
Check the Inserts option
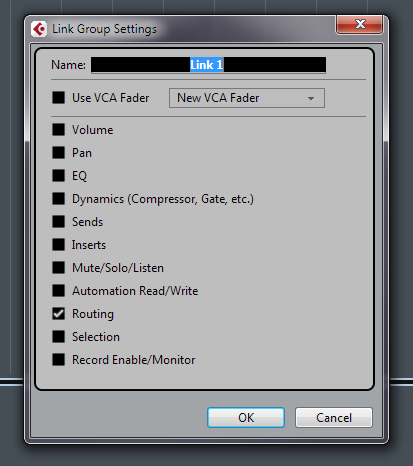pyautogui.click(x=58, y=245)
